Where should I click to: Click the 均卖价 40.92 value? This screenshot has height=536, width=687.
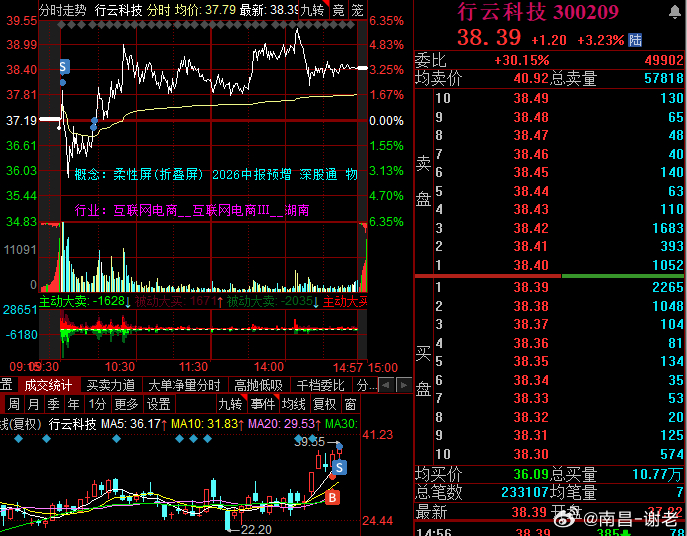[531, 79]
